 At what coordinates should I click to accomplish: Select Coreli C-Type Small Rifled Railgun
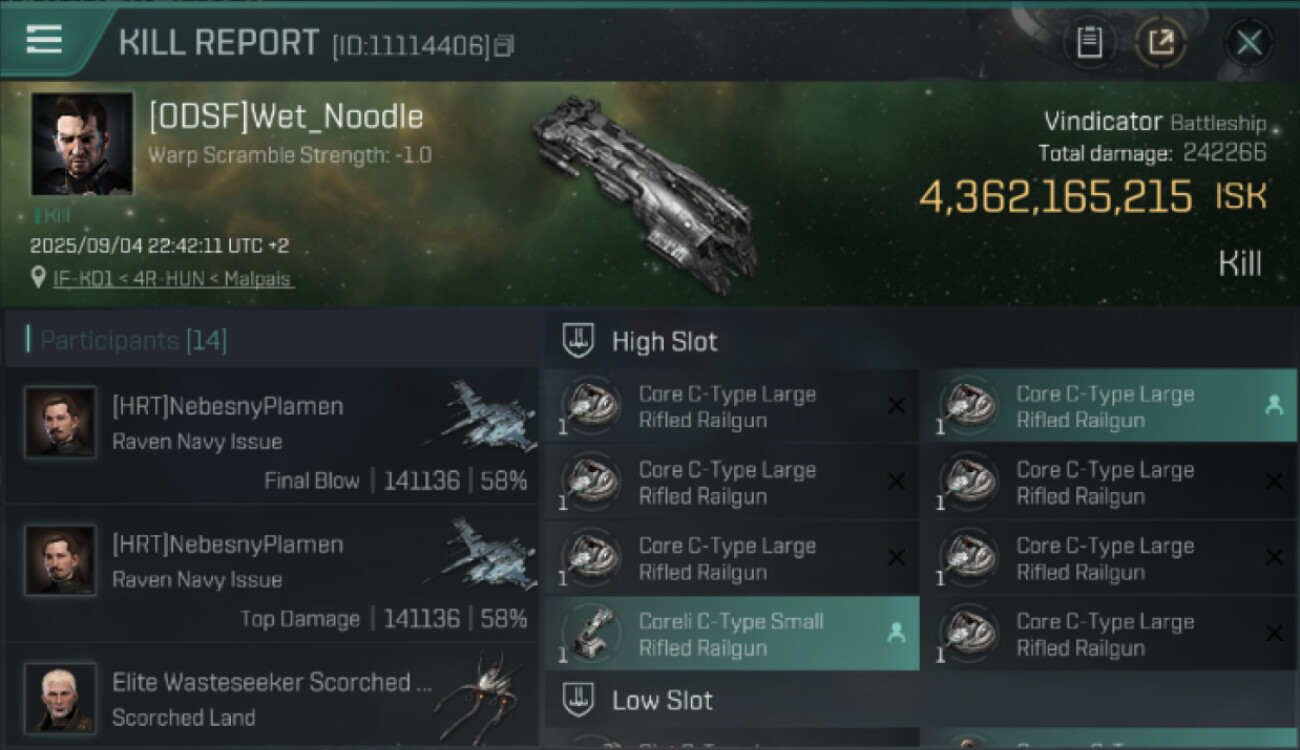[730, 634]
